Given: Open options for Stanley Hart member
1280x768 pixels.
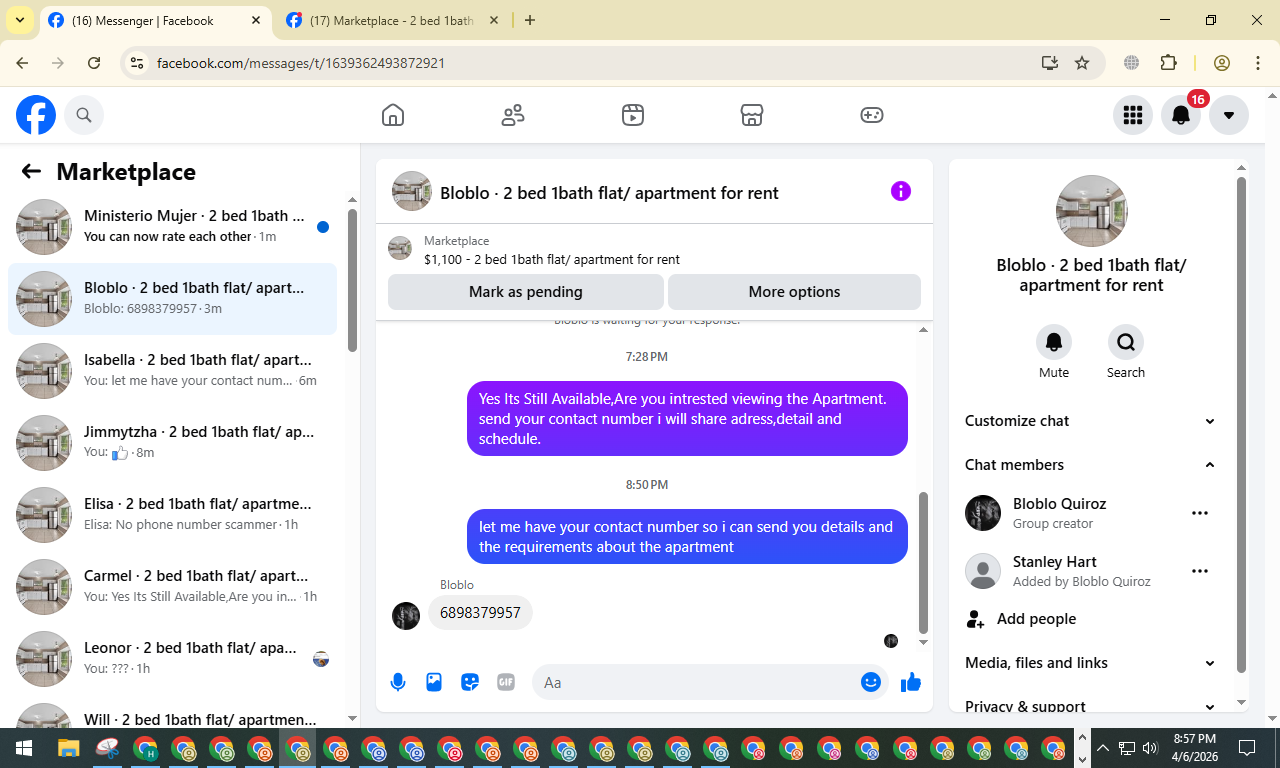Looking at the screenshot, I should pos(1200,571).
